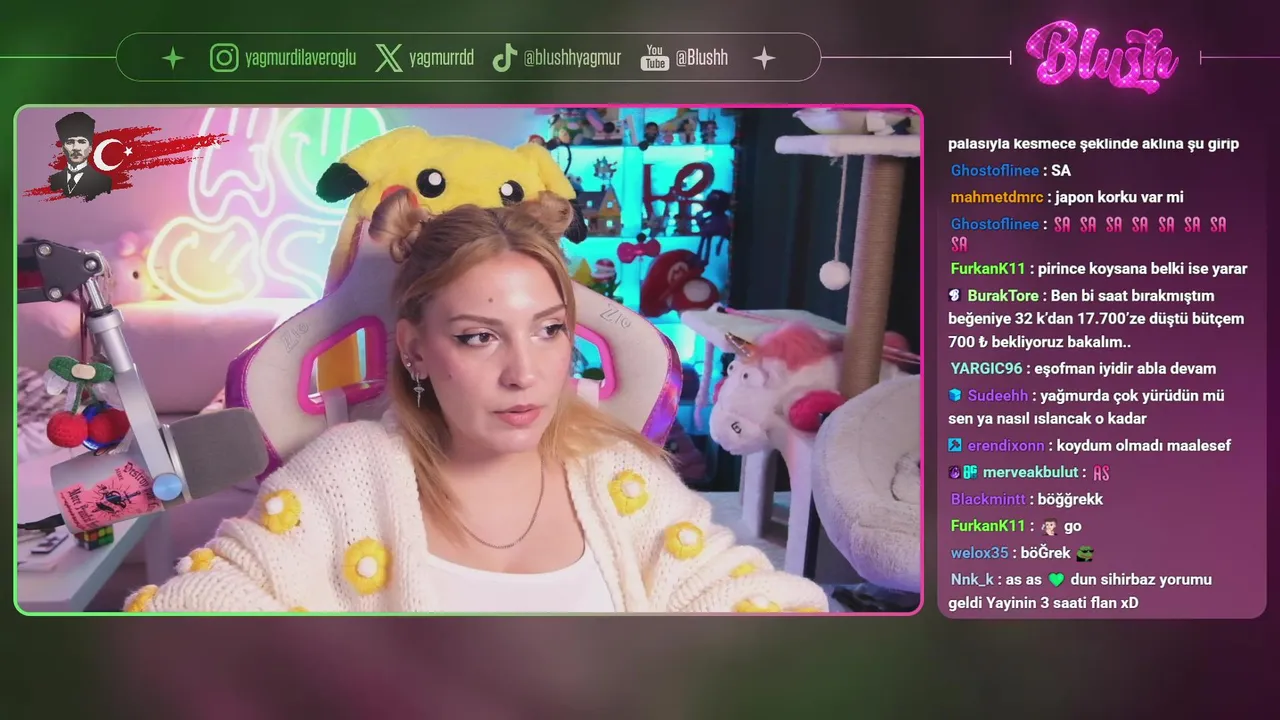Click the emote in welox35 message
Viewport: 1280px width, 720px height.
[1085, 553]
